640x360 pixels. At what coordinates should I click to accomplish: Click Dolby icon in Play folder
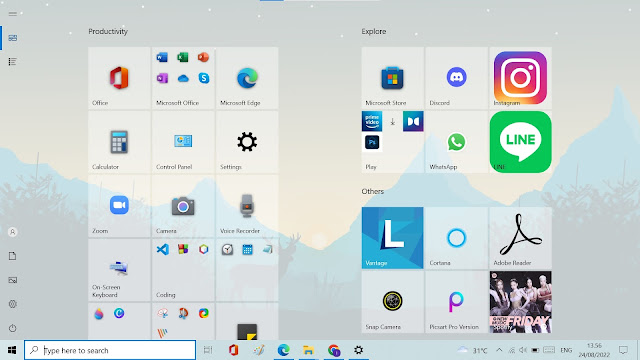pyautogui.click(x=413, y=121)
